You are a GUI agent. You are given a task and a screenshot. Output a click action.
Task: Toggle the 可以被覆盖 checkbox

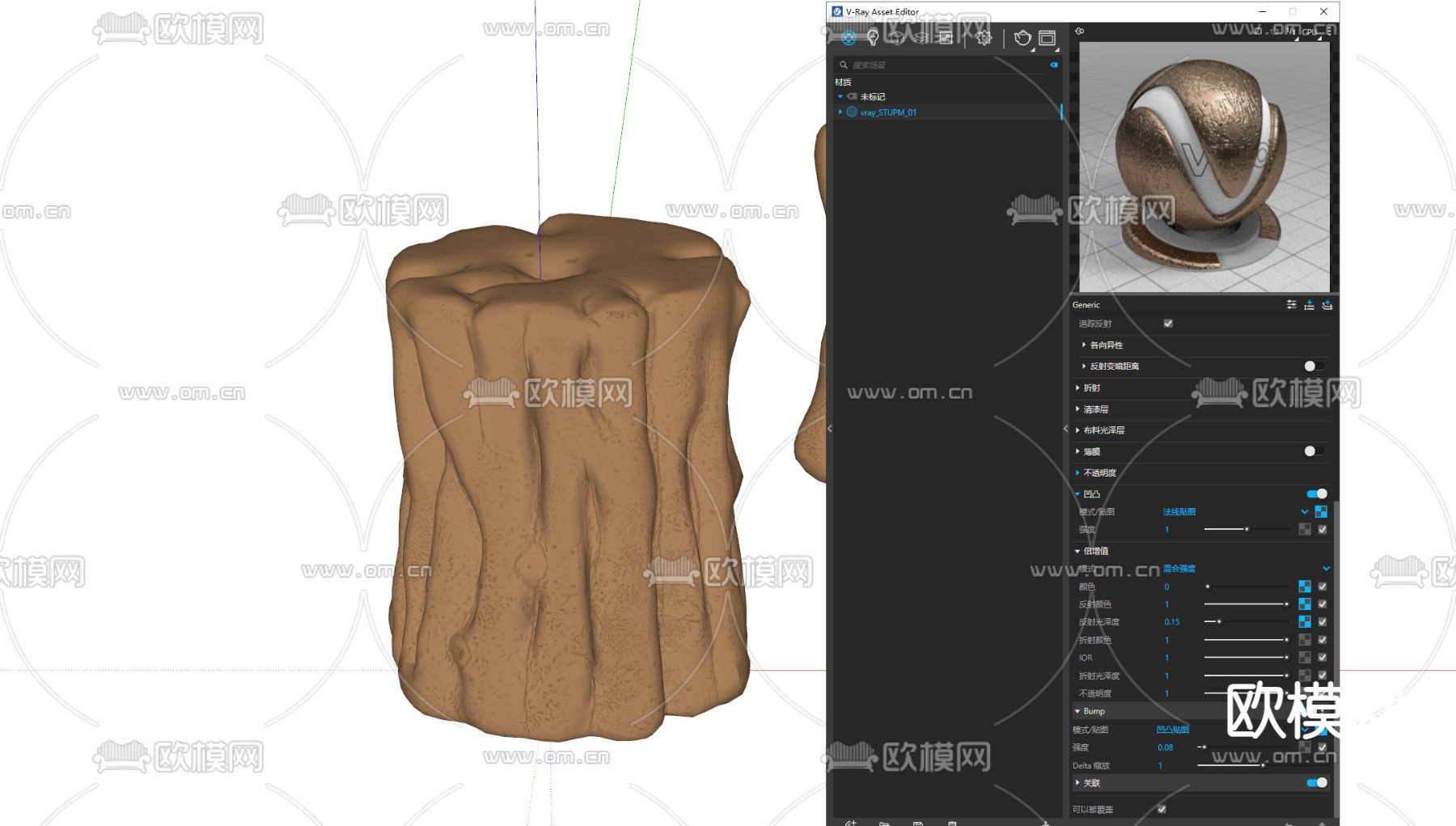1162,809
